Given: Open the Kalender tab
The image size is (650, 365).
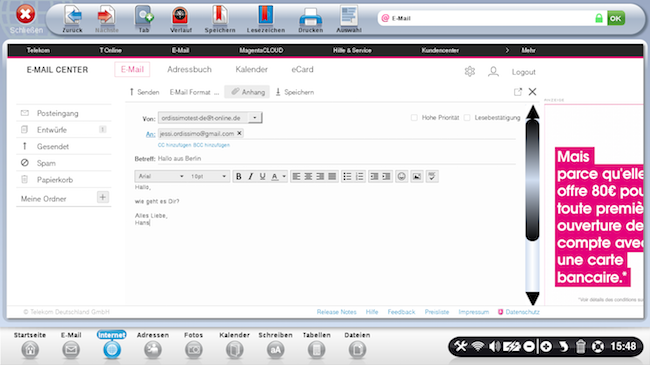Looking at the screenshot, I should pos(252,70).
